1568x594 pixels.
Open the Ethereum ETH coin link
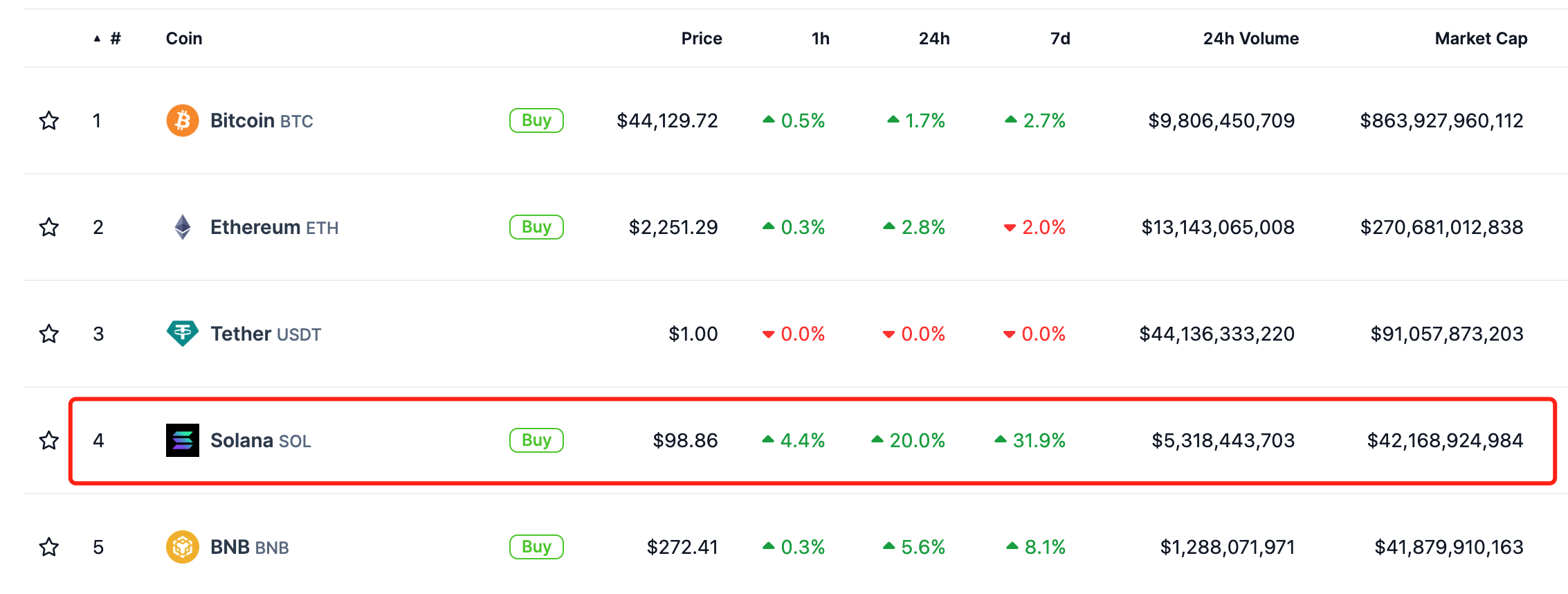[x=274, y=227]
